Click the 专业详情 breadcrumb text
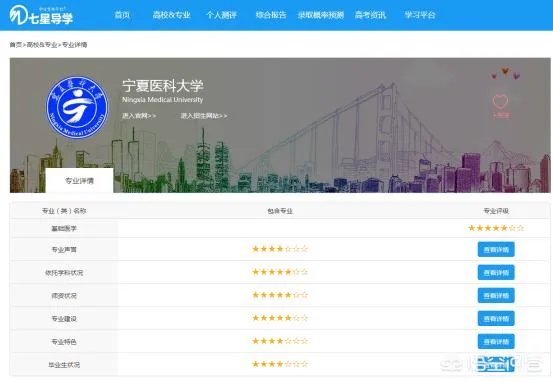 [x=74, y=45]
